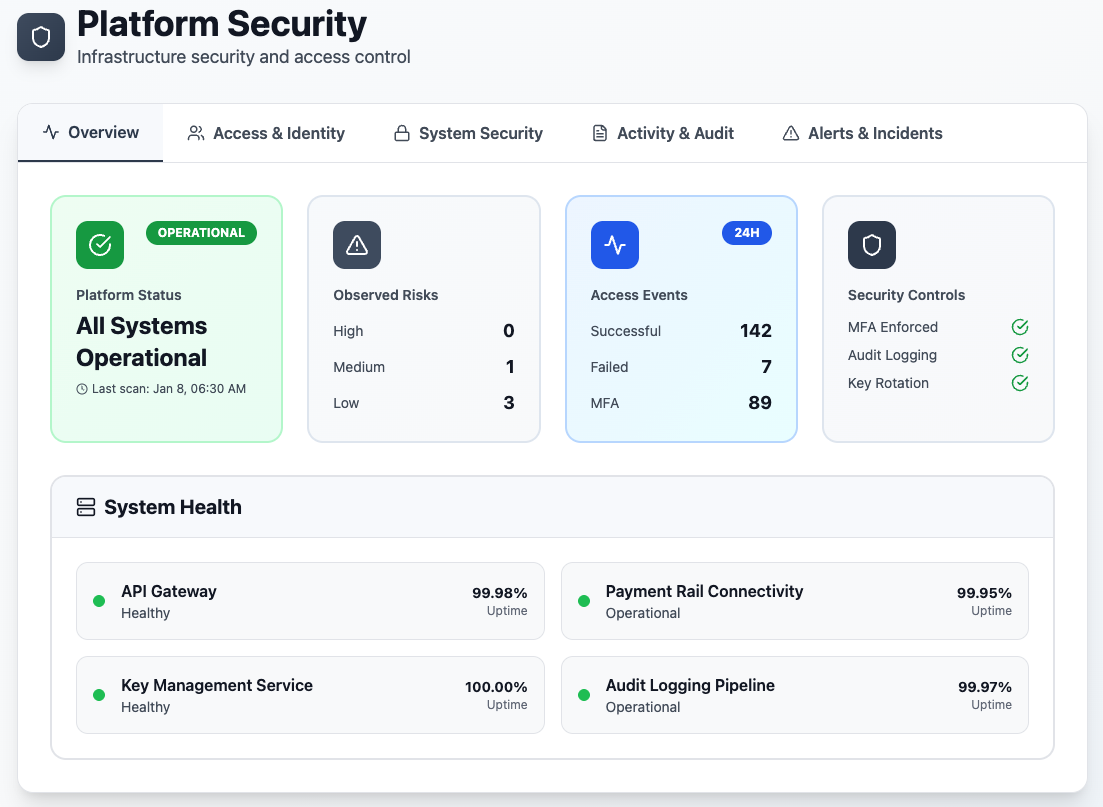Image resolution: width=1103 pixels, height=807 pixels.
Task: Click the OPERATIONAL status badge
Action: [201, 233]
